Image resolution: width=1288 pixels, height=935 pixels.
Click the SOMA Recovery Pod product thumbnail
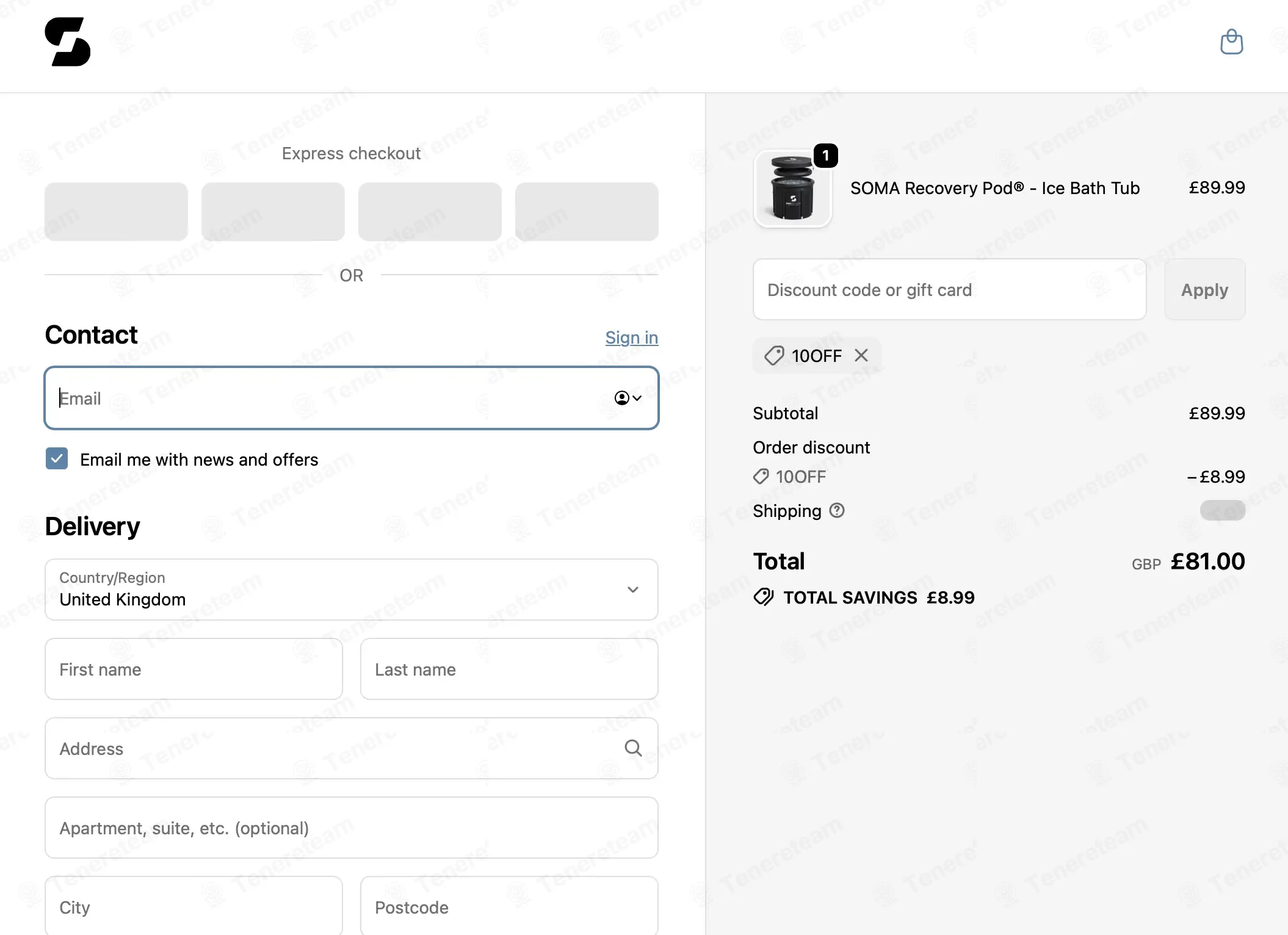tap(792, 189)
